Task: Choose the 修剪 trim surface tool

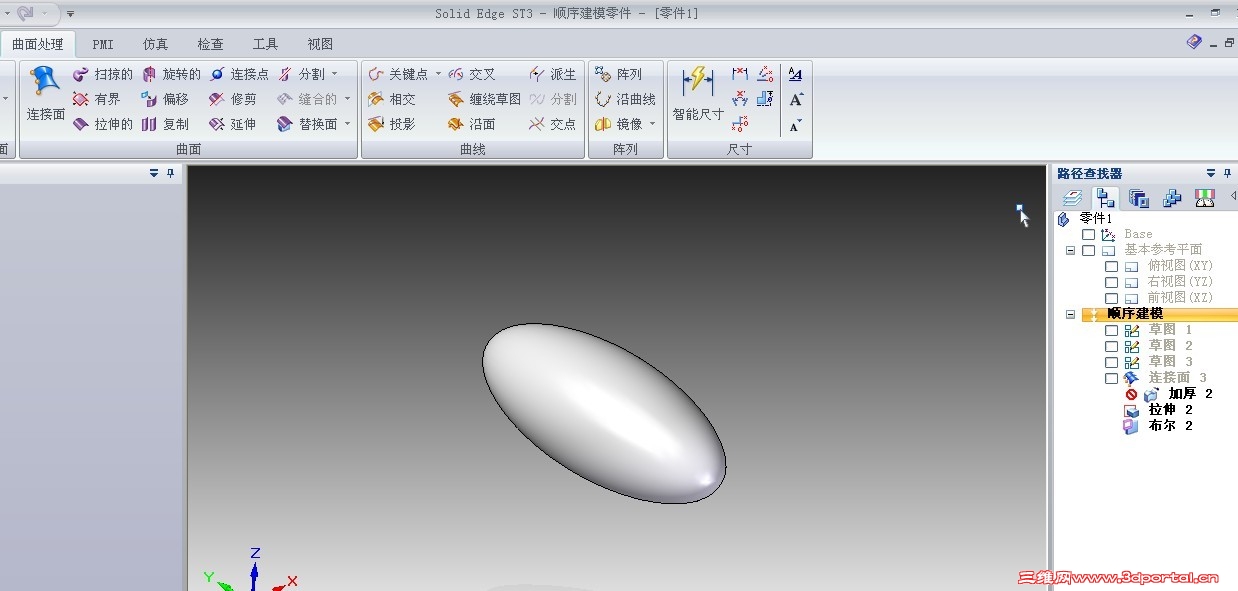Action: pyautogui.click(x=233, y=99)
